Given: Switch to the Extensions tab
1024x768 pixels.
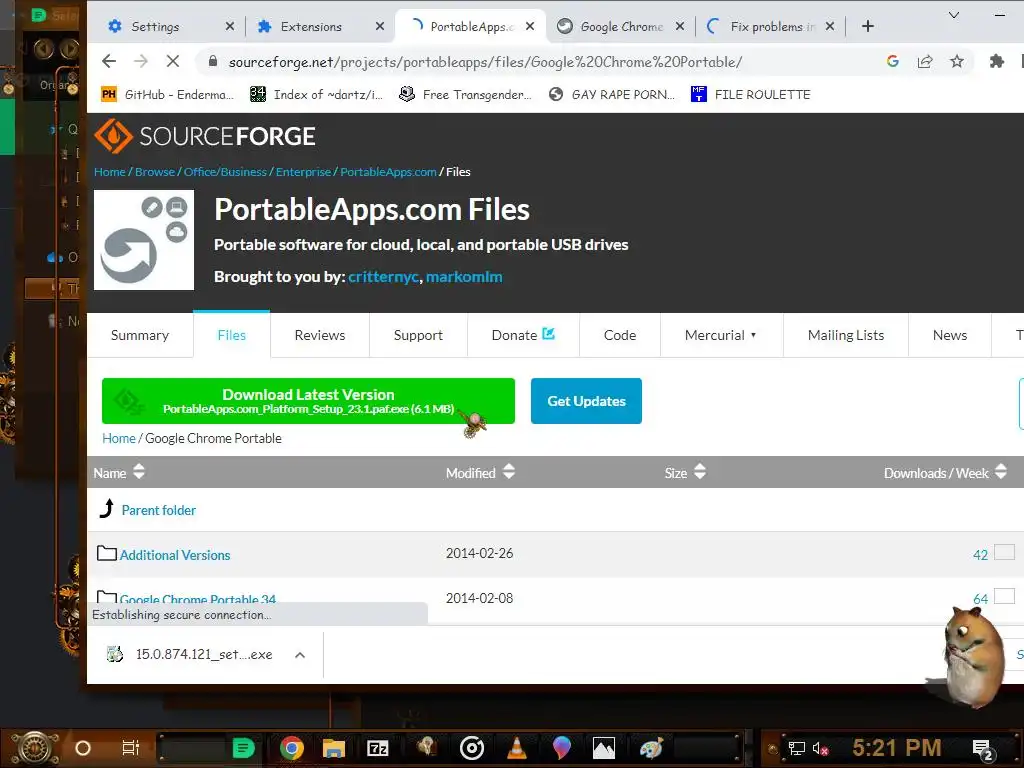Looking at the screenshot, I should 311,26.
